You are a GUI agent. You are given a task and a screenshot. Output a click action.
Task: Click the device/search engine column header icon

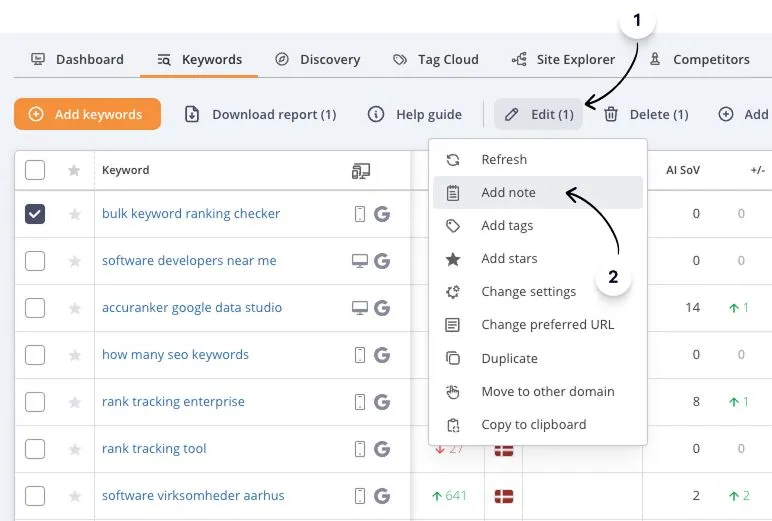[361, 171]
